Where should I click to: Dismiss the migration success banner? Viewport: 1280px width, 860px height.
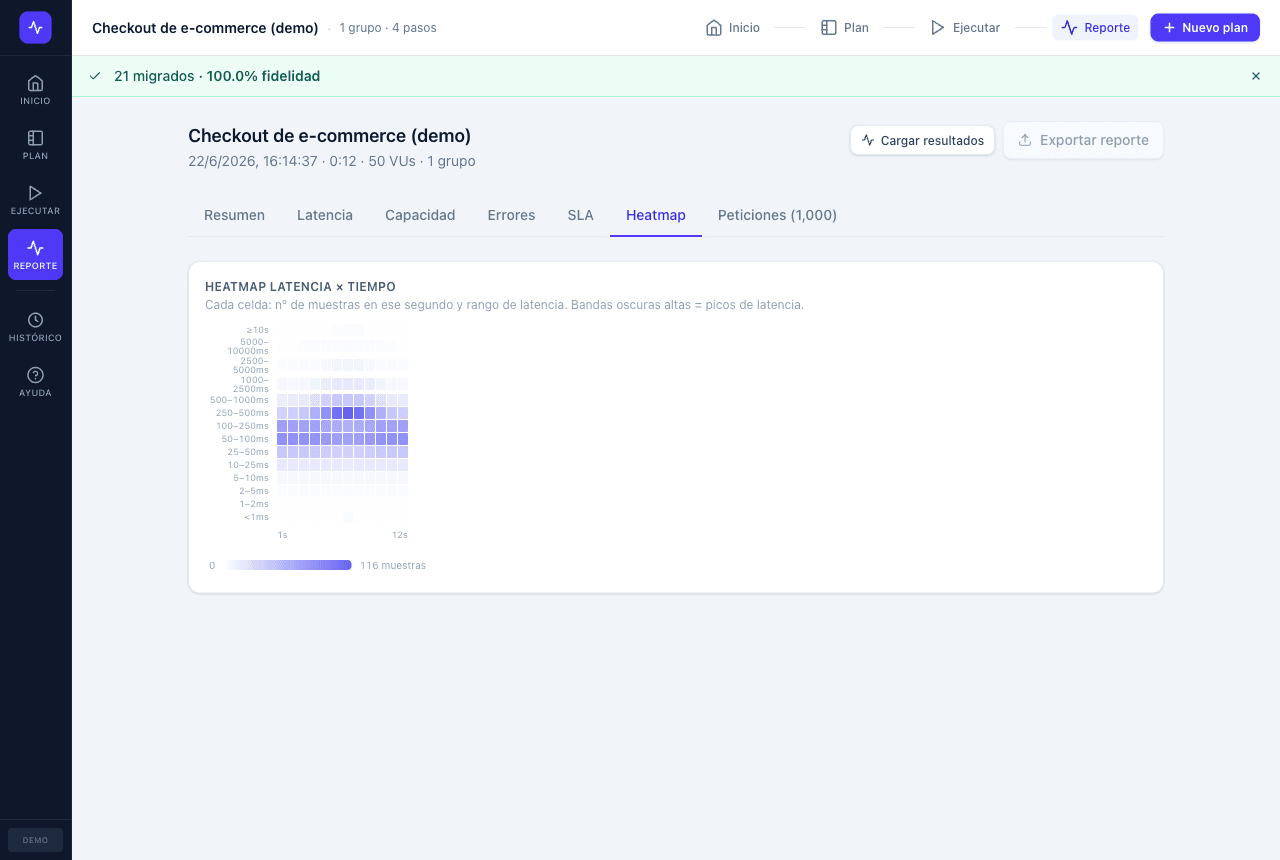tap(1256, 76)
